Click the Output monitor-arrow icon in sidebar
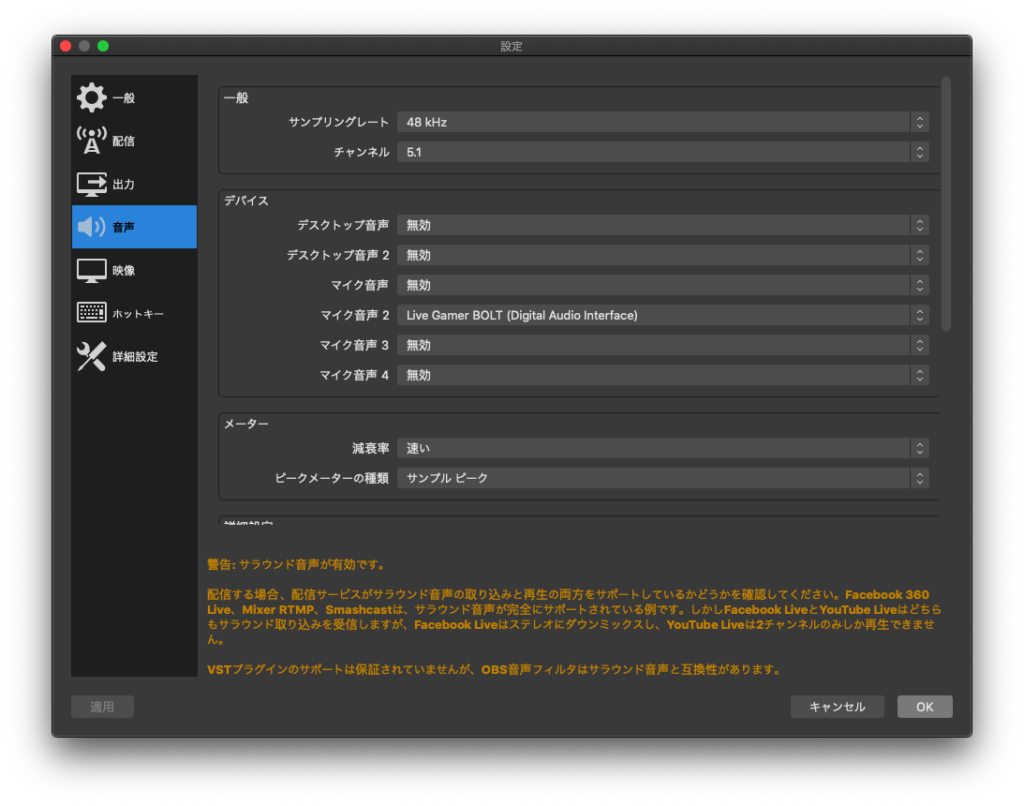This screenshot has height=806, width=1024. pos(91,184)
